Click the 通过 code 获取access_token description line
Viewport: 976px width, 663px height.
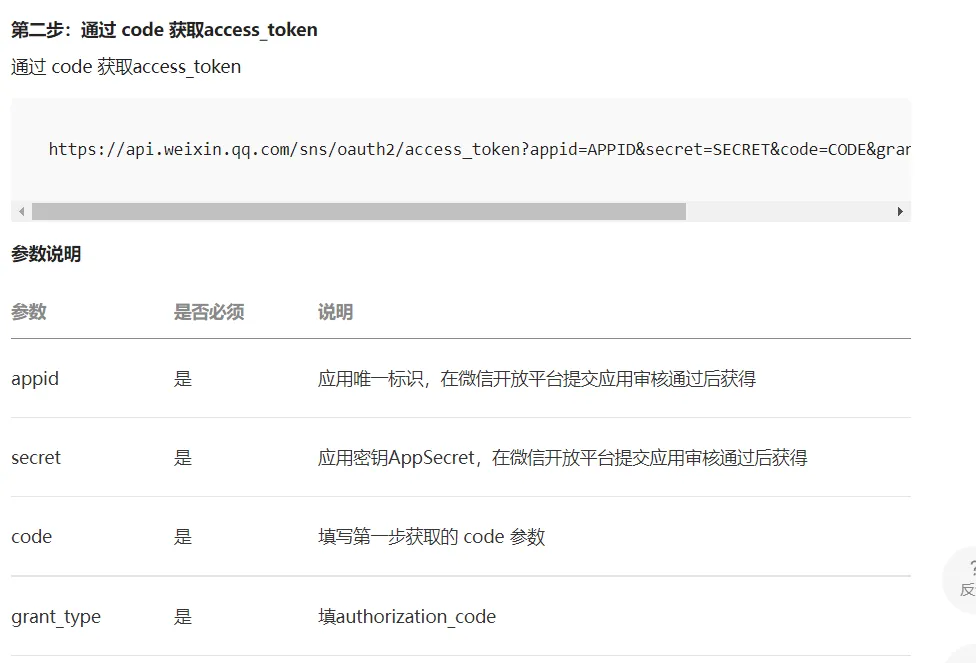pos(125,66)
